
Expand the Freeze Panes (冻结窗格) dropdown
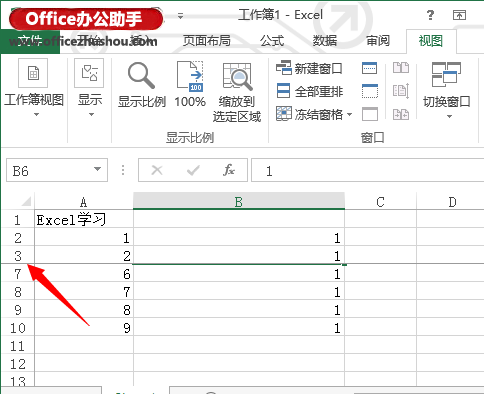pyautogui.click(x=349, y=114)
